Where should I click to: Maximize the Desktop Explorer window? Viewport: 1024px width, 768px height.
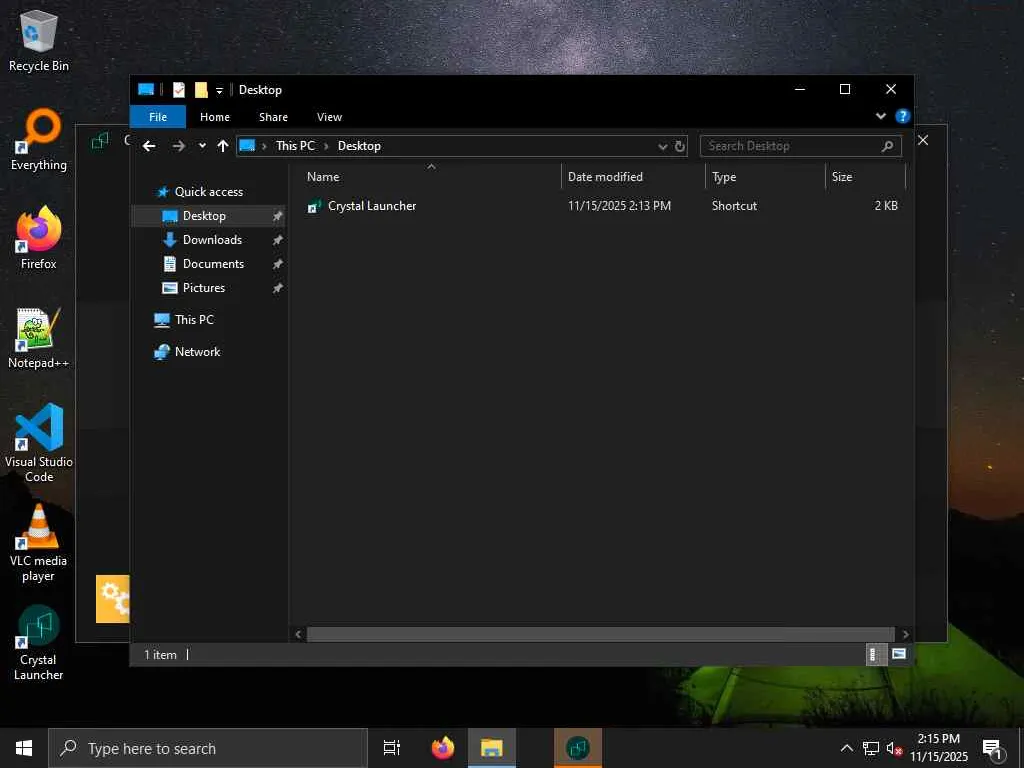click(844, 89)
